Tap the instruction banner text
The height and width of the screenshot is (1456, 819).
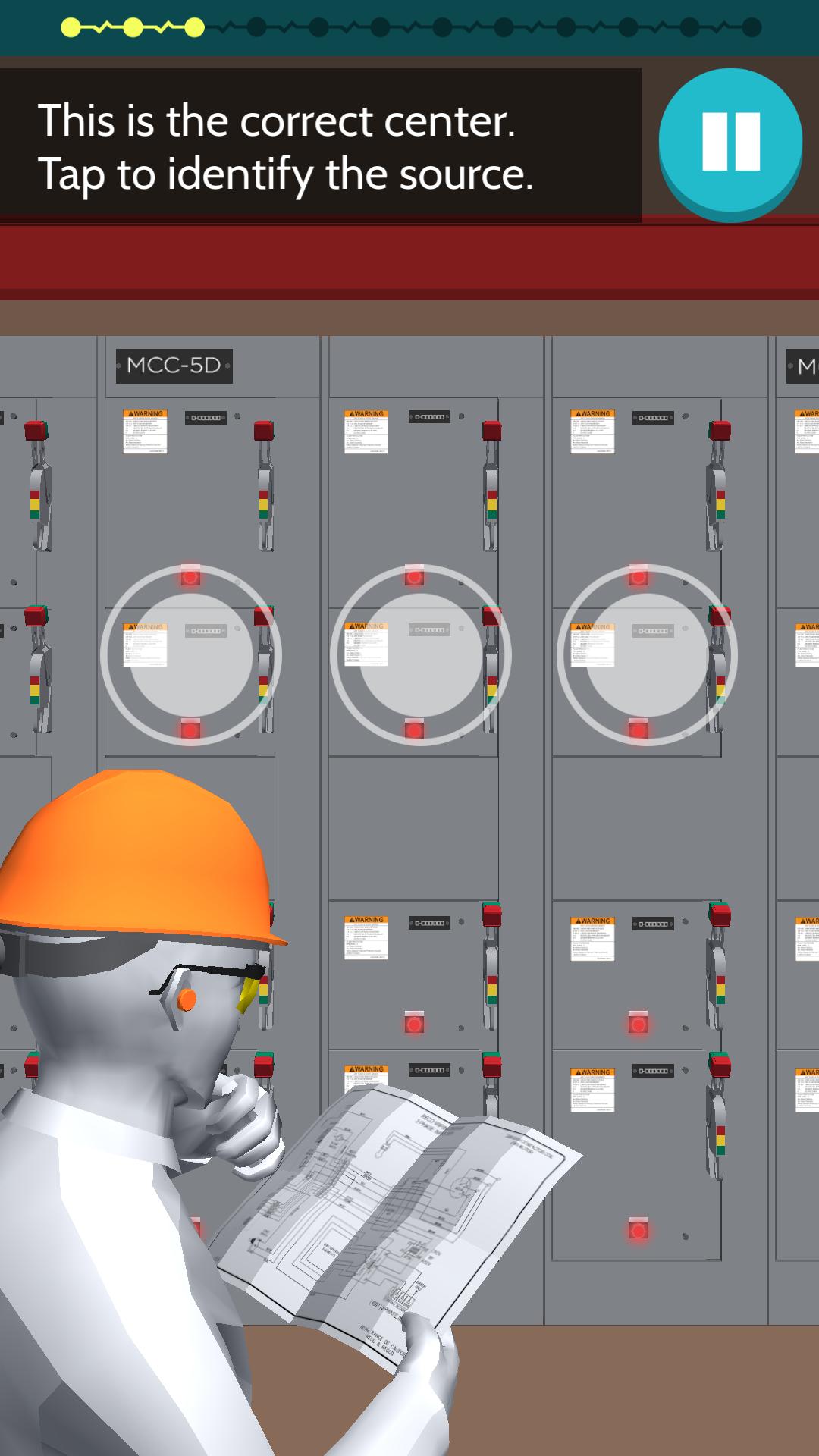(x=287, y=147)
